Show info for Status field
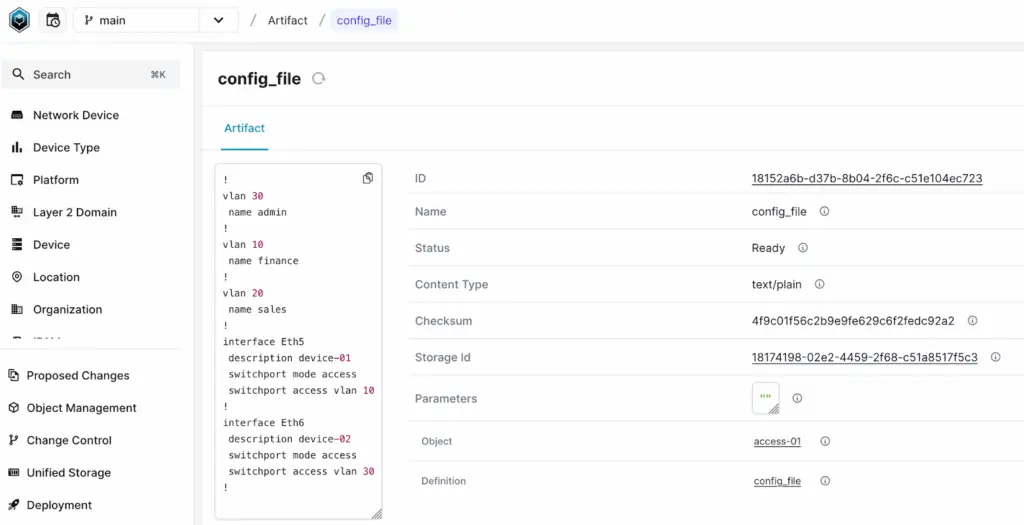1024x525 pixels. coord(803,248)
